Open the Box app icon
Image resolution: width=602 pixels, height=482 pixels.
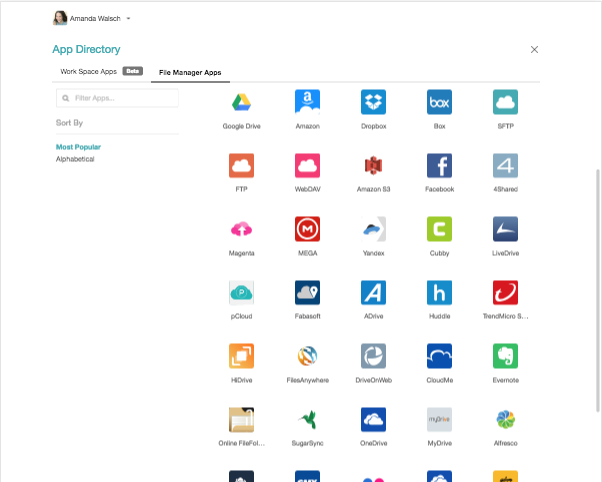click(440, 102)
